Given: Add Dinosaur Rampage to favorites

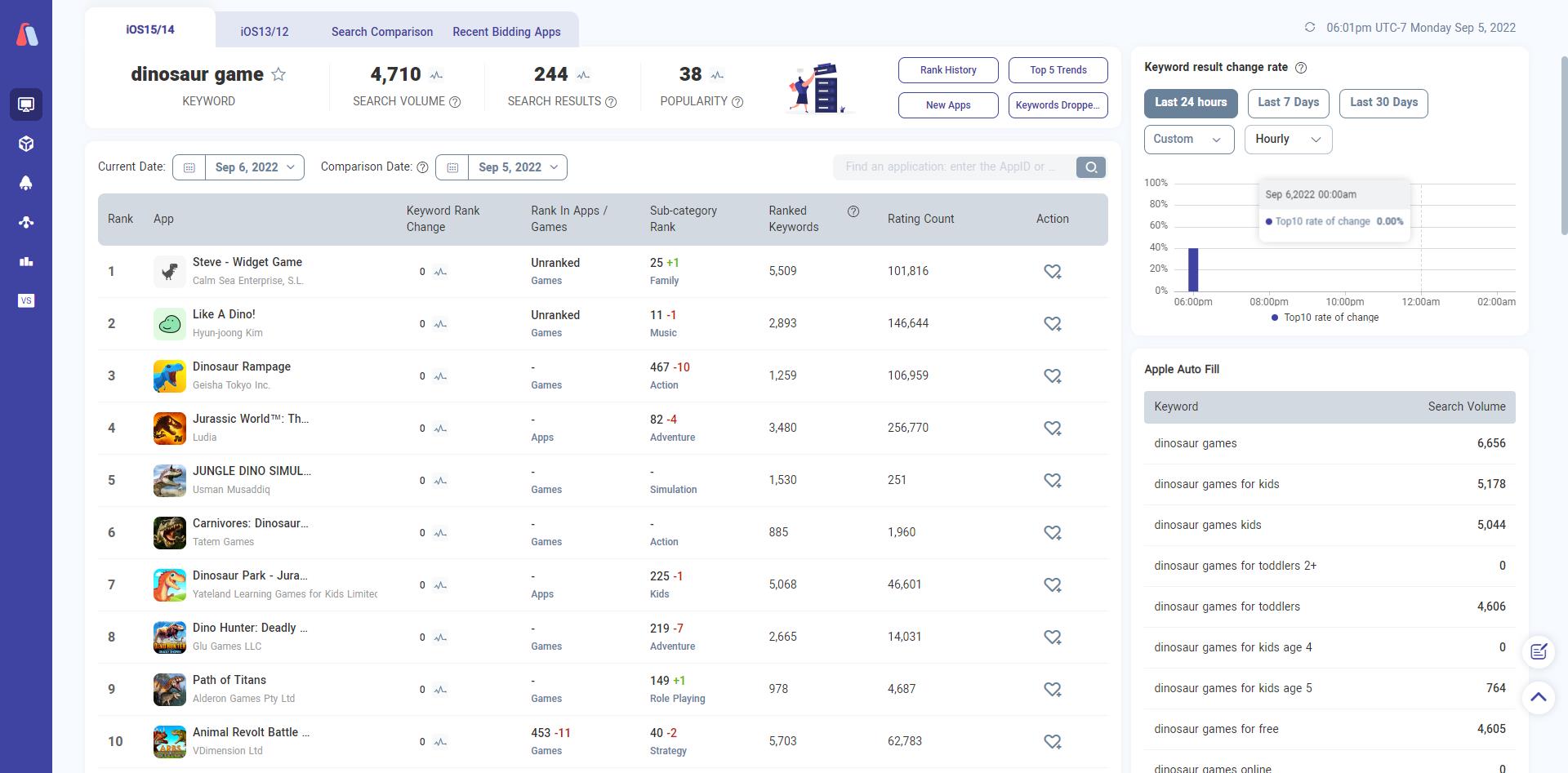Looking at the screenshot, I should (x=1053, y=376).
